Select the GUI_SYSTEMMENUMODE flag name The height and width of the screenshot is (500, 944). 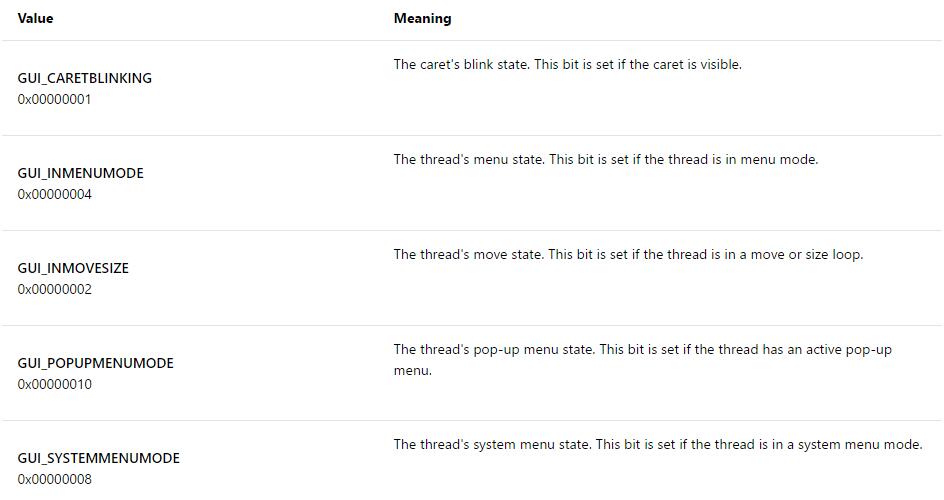tap(99, 458)
